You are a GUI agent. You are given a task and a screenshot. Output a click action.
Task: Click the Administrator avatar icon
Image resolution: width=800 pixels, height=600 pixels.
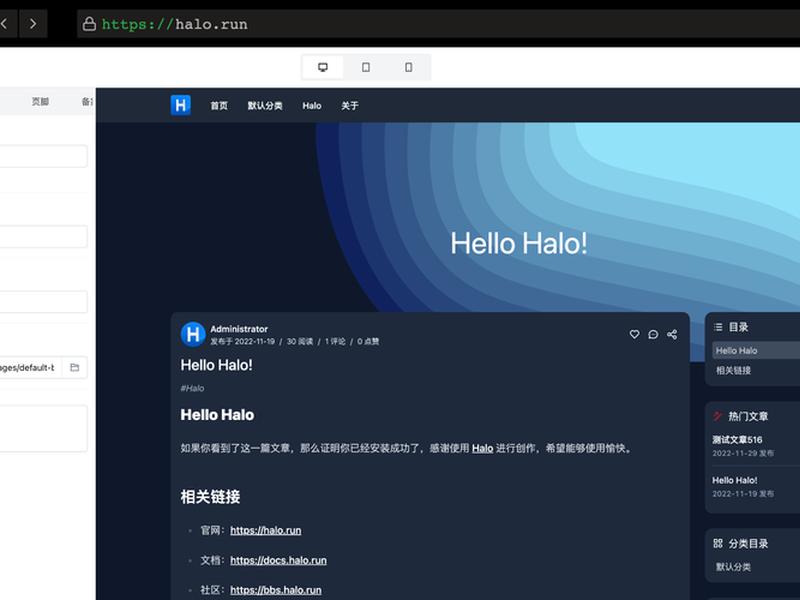(x=193, y=335)
